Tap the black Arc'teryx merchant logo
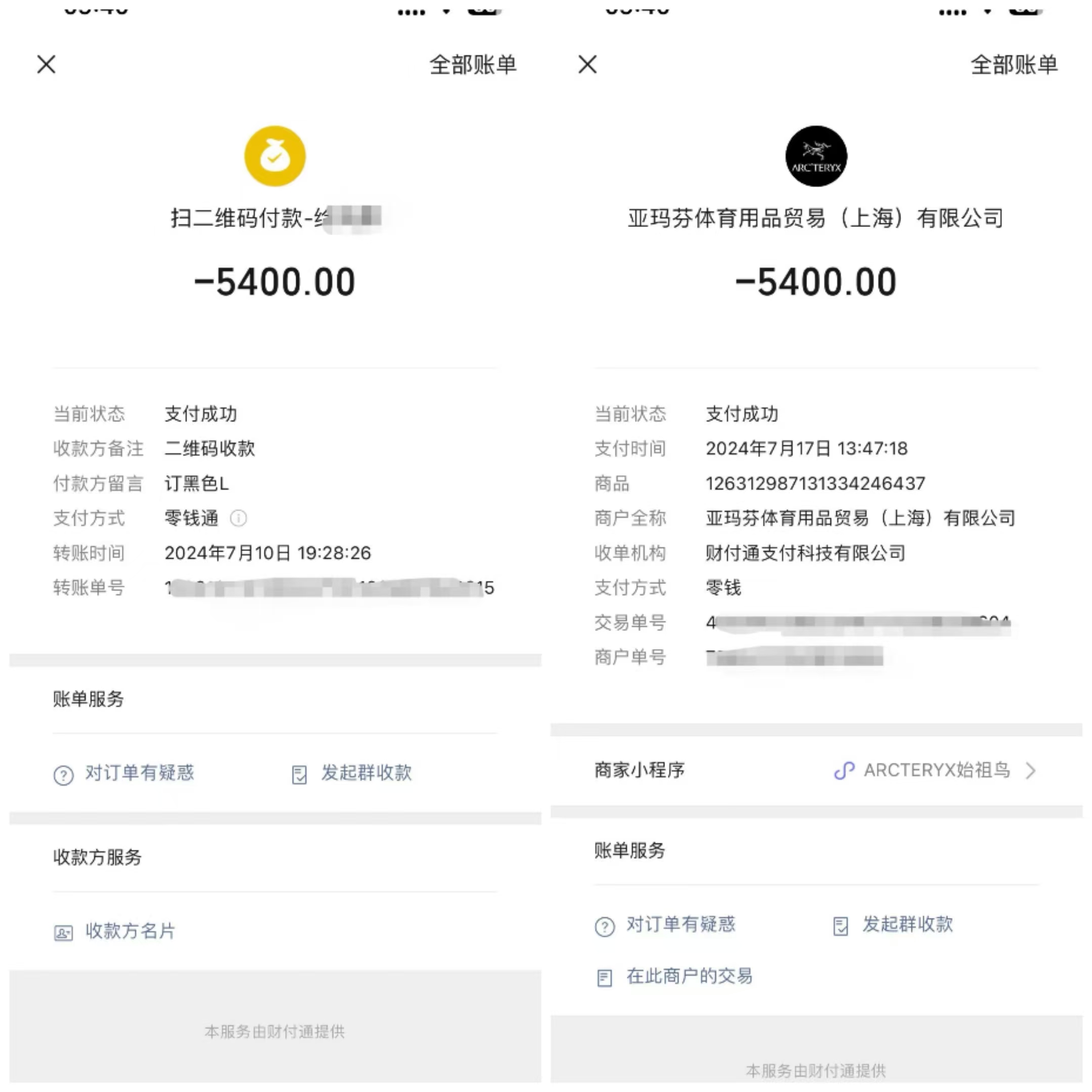The image size is (1092, 1092). [x=816, y=156]
